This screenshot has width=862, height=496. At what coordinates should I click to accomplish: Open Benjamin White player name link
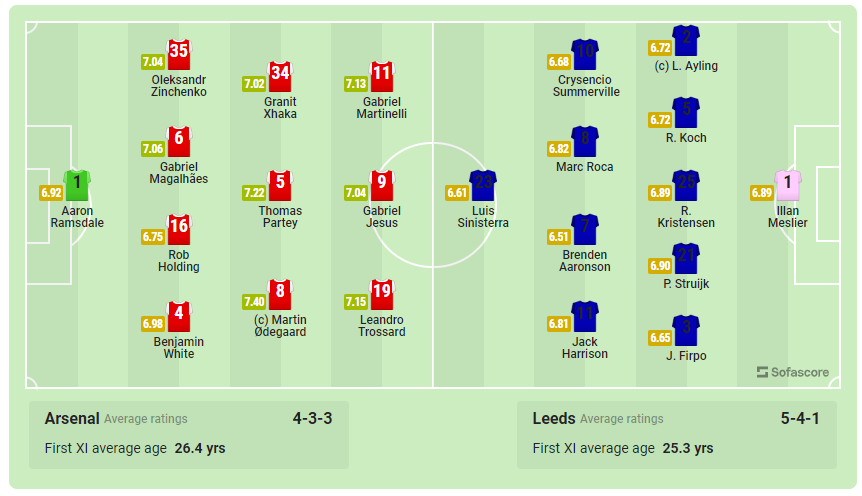[x=179, y=348]
